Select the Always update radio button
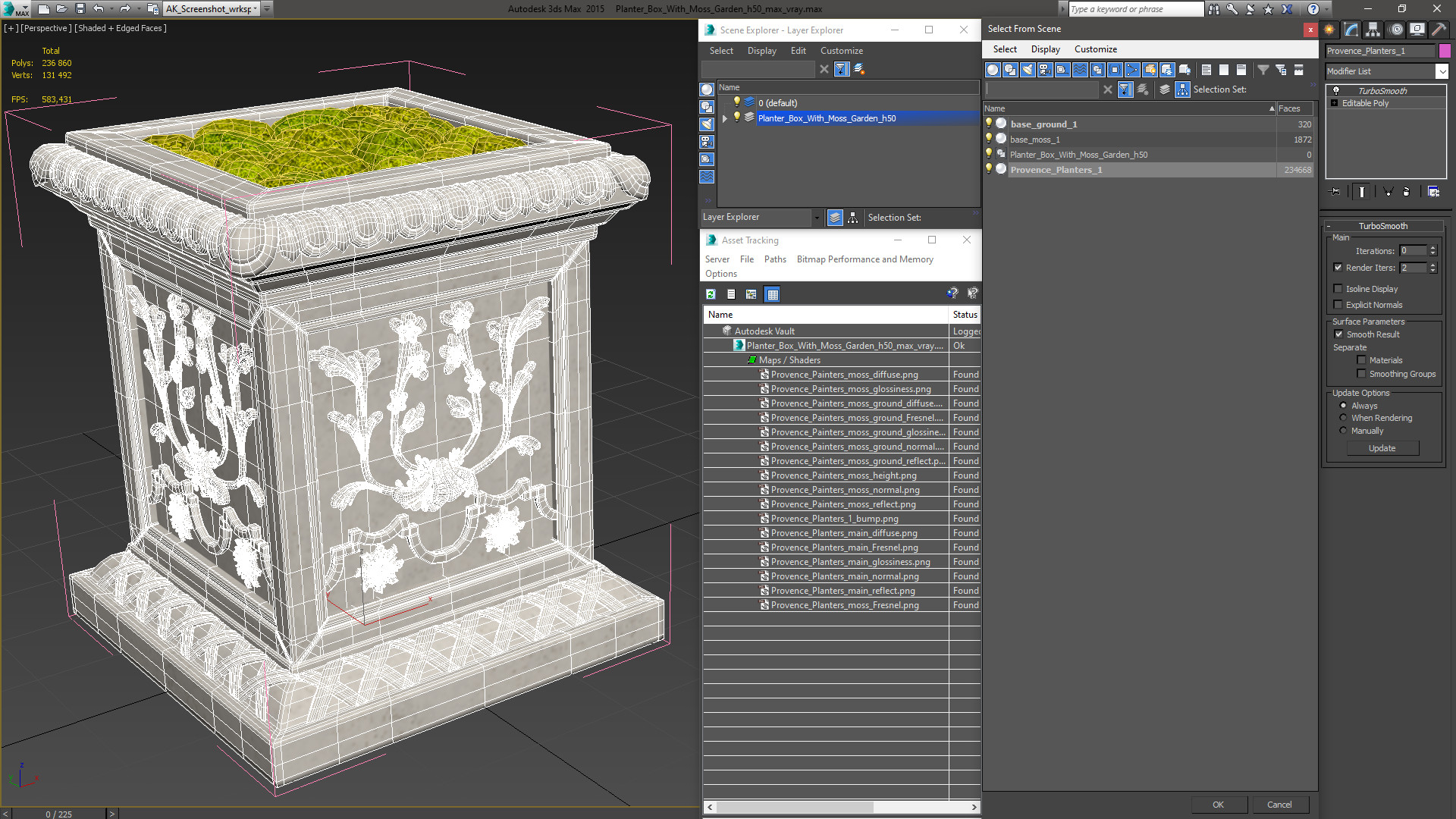 tap(1343, 406)
